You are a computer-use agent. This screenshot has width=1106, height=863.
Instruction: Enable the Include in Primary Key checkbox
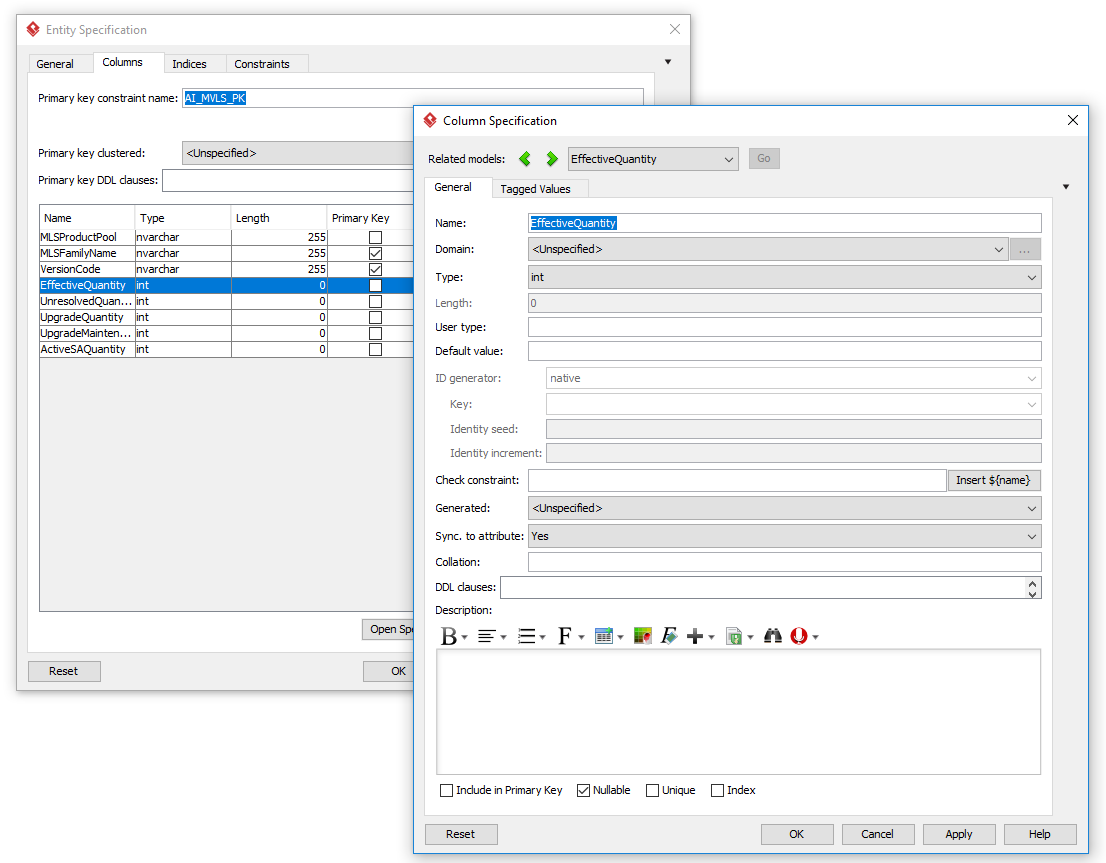[447, 791]
